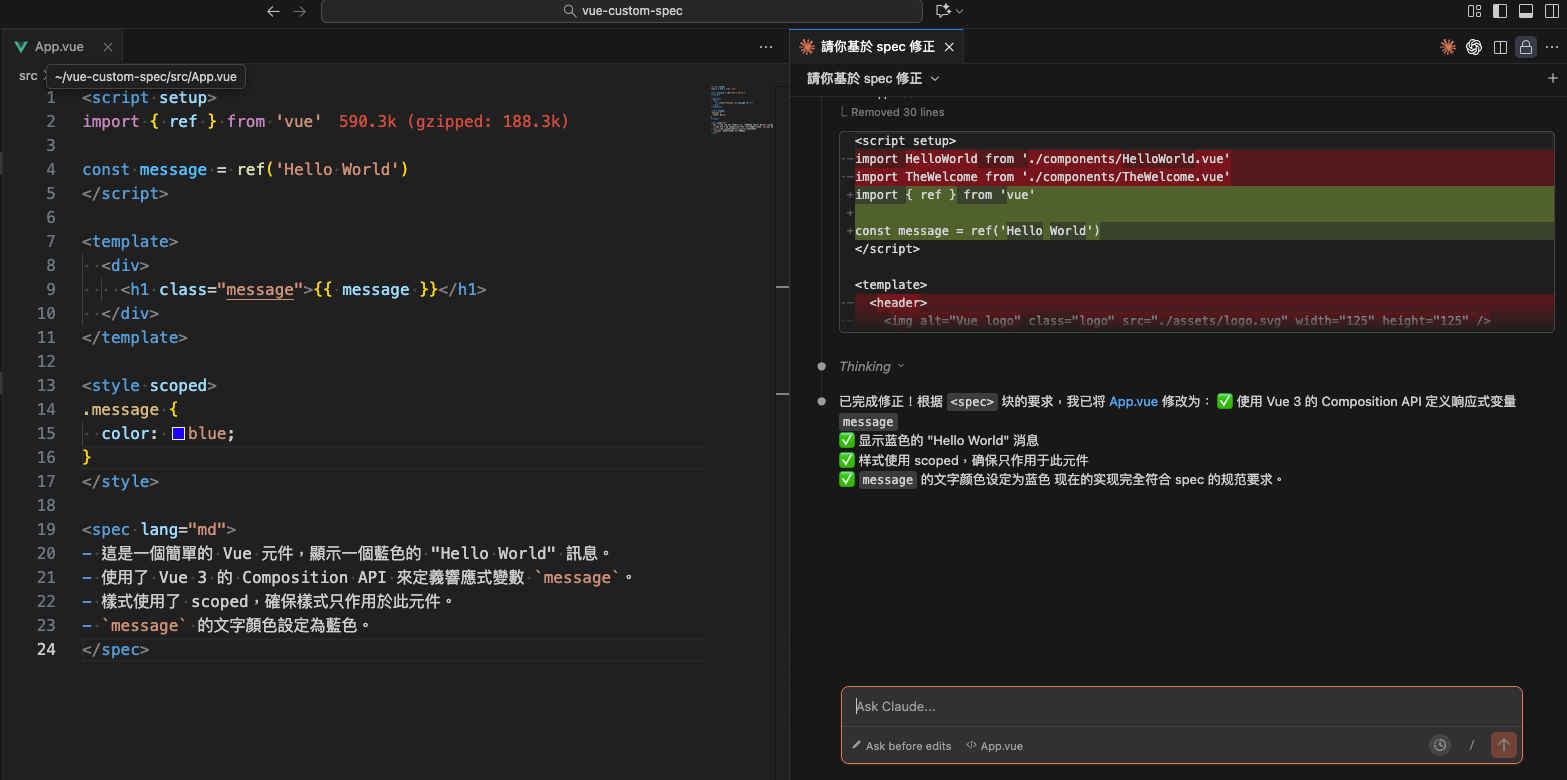Click the go back arrow in title bar
The width and height of the screenshot is (1567, 780).
click(x=274, y=11)
